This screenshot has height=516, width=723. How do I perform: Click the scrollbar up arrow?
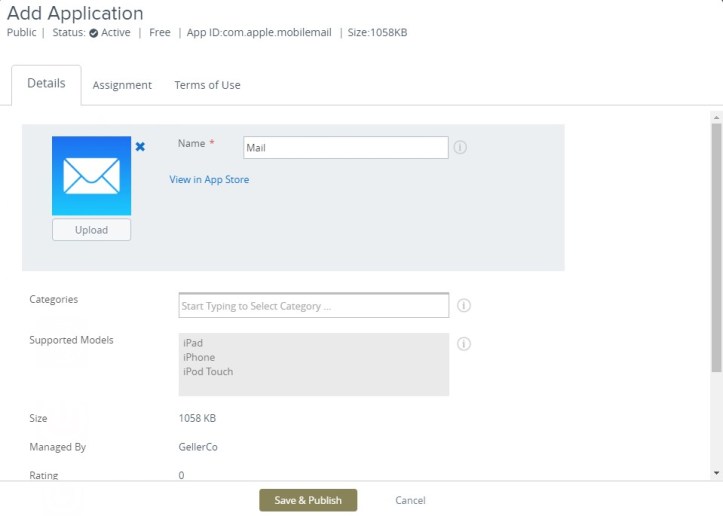716,116
